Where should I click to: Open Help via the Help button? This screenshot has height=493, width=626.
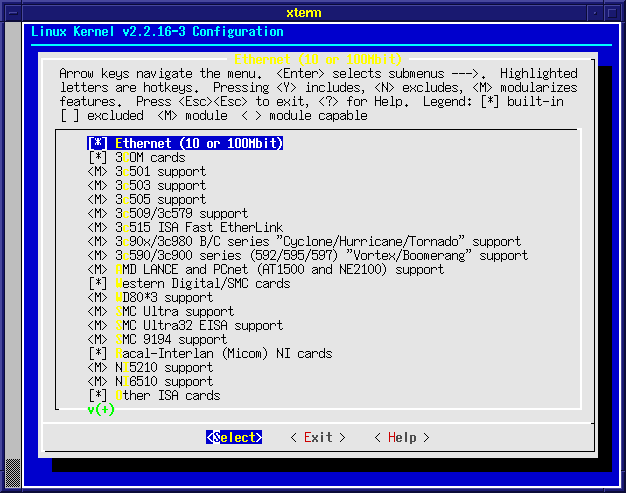tap(401, 438)
